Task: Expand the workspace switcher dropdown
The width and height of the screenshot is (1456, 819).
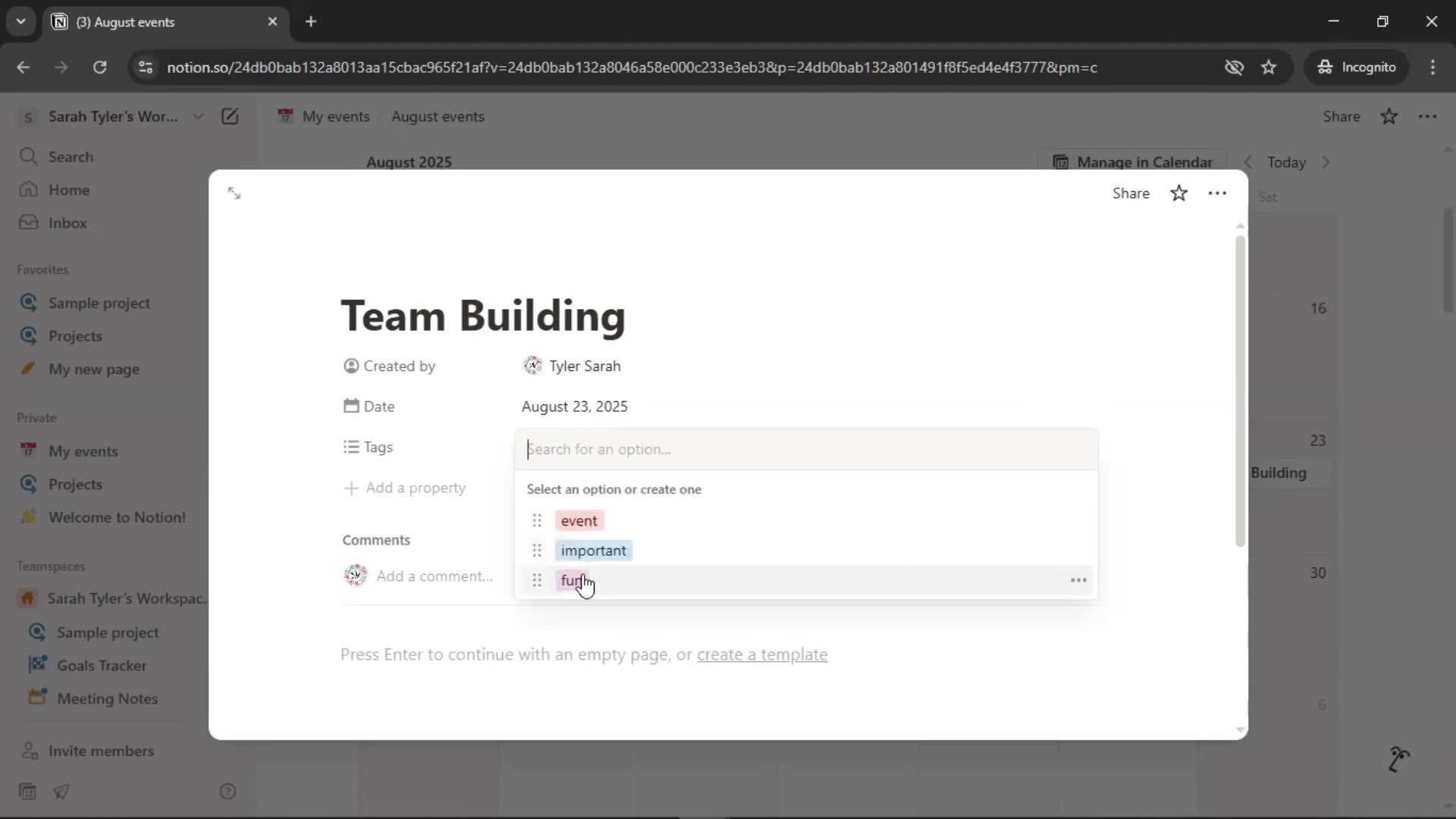Action: [x=198, y=117]
